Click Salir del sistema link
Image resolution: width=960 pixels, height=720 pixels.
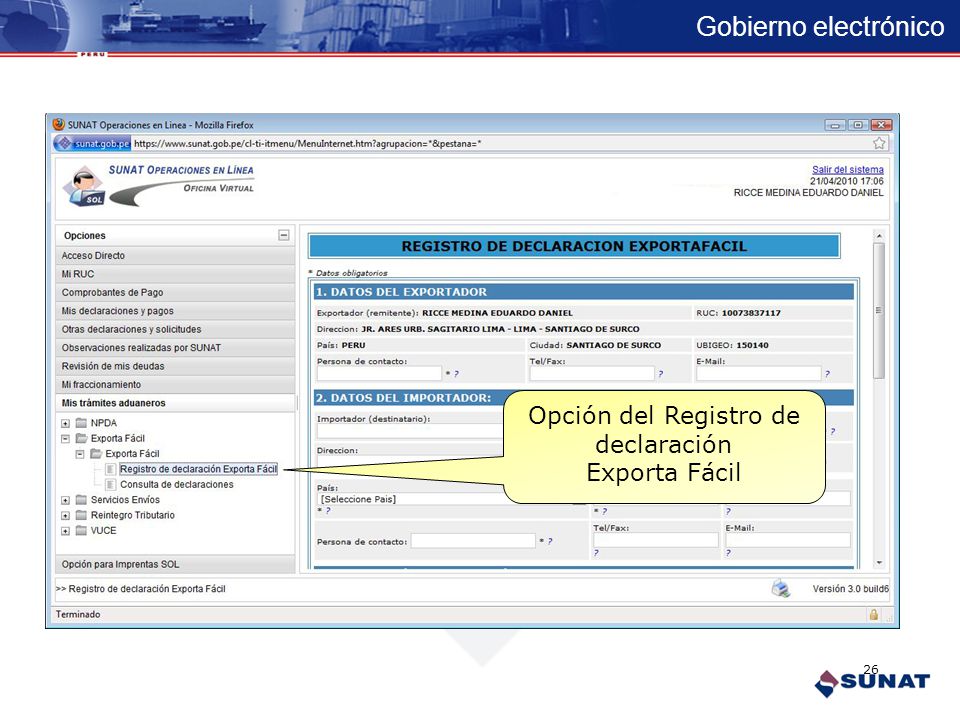click(x=847, y=170)
